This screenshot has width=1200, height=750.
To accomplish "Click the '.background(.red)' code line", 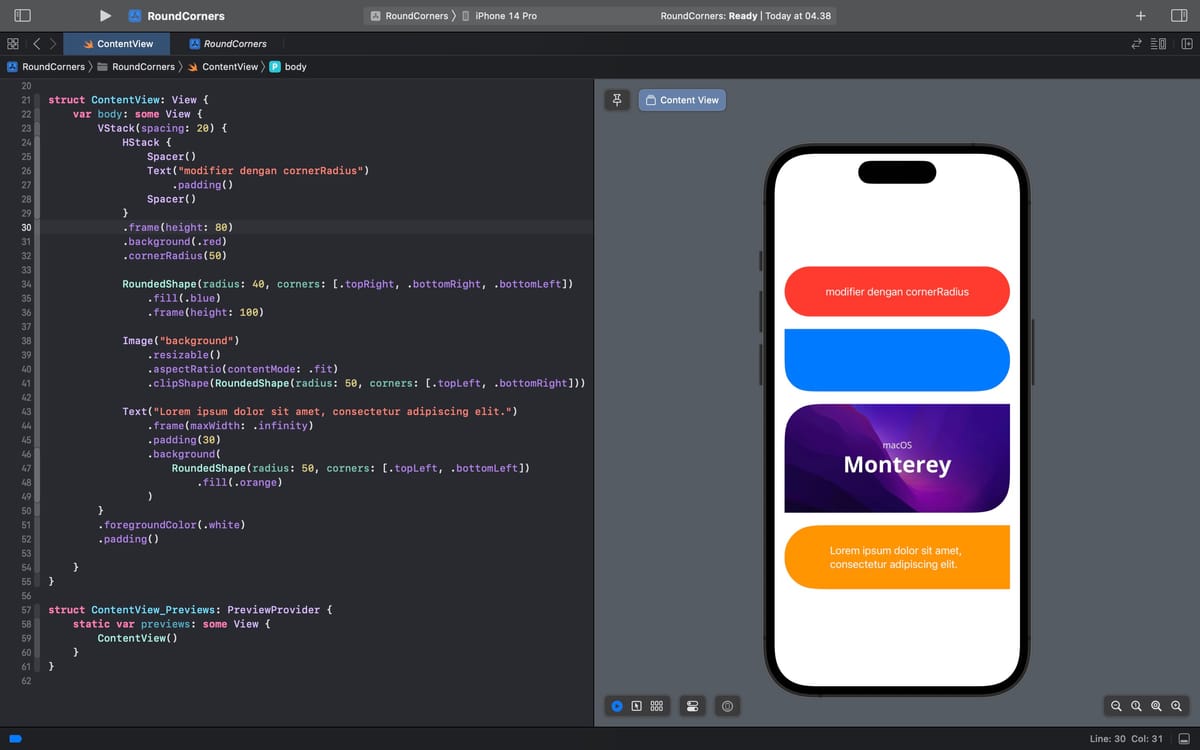I will (174, 241).
